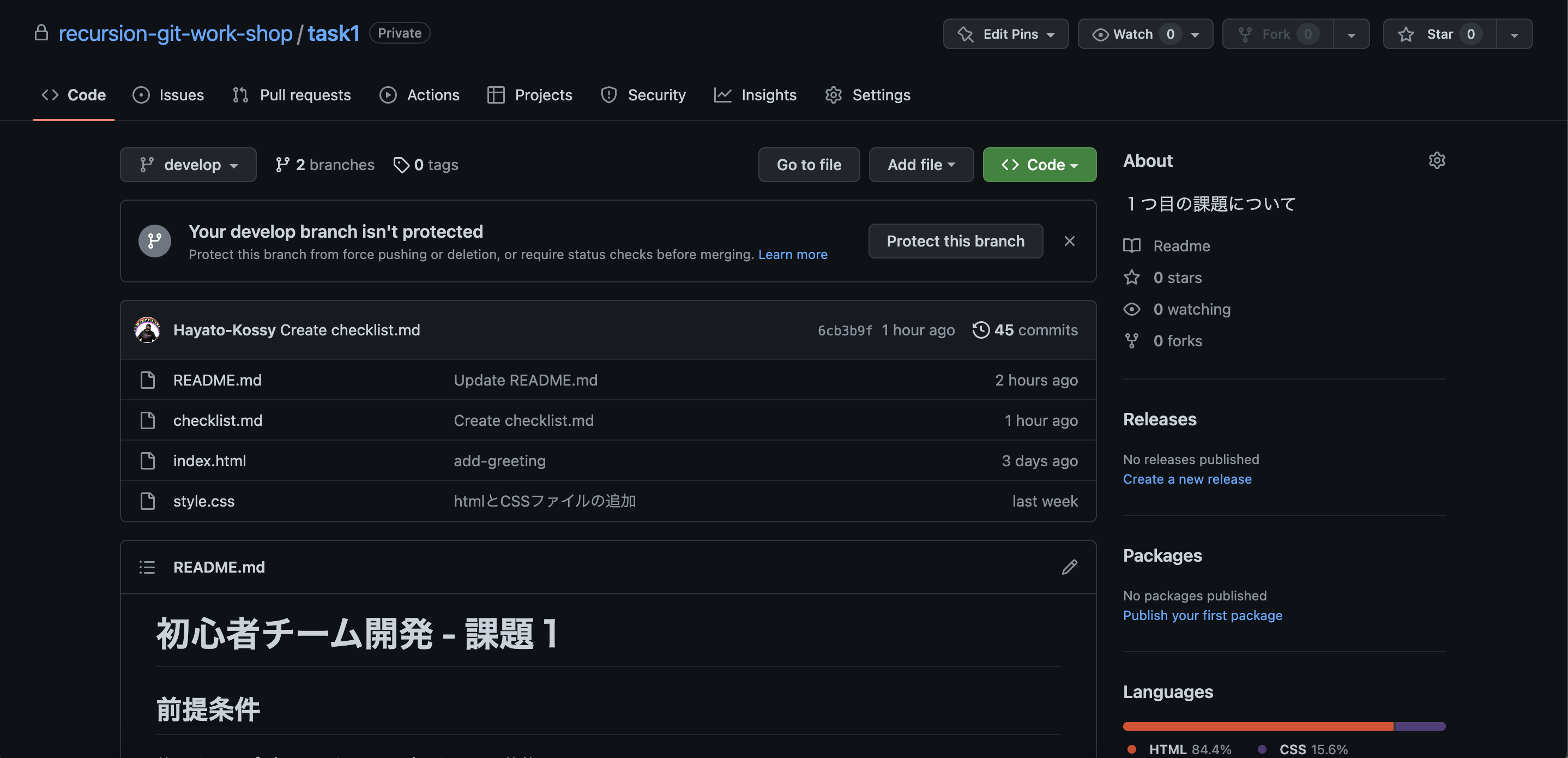This screenshot has width=1568, height=758.
Task: Click the edit pencil on README.md
Action: coord(1070,567)
